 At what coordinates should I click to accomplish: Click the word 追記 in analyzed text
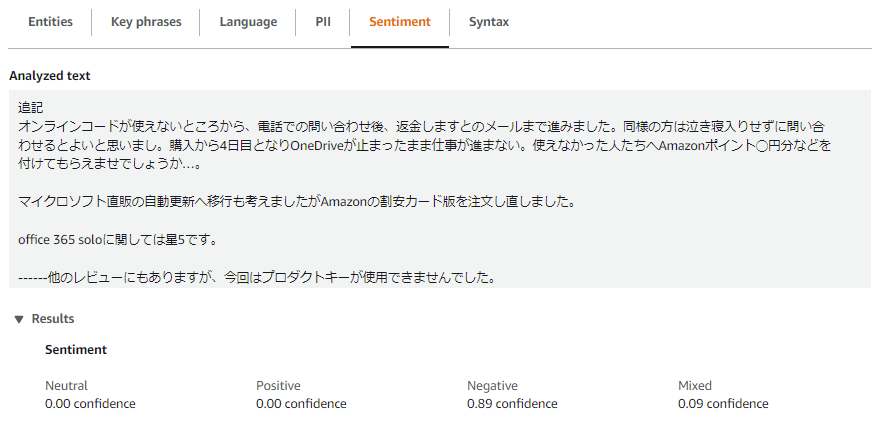(32, 106)
